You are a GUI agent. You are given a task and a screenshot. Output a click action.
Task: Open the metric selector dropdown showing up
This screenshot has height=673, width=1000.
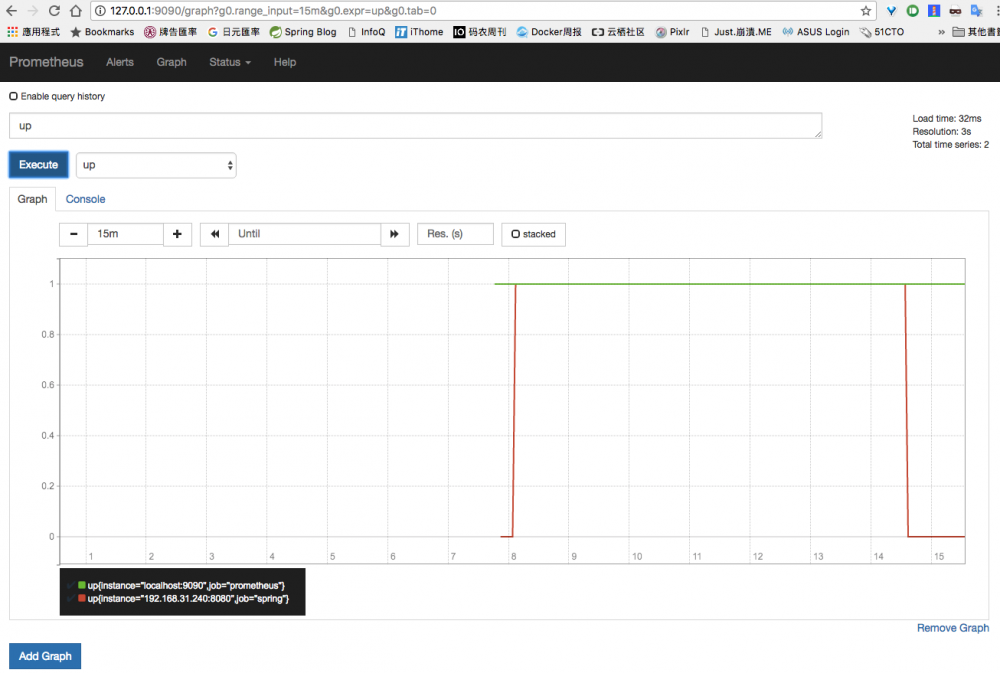[x=156, y=164]
